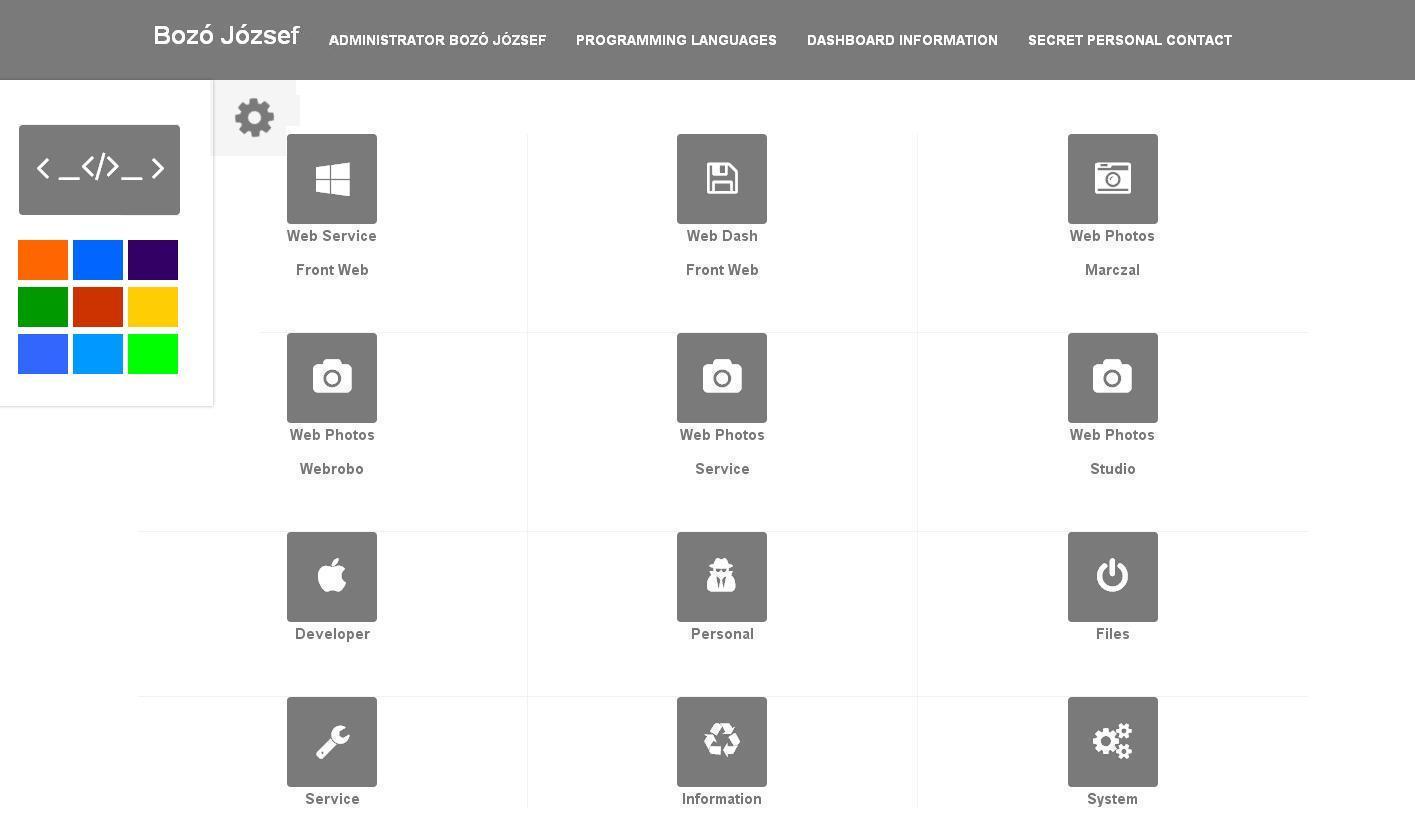
Task: Select the bright lime green swatch
Action: pos(153,354)
